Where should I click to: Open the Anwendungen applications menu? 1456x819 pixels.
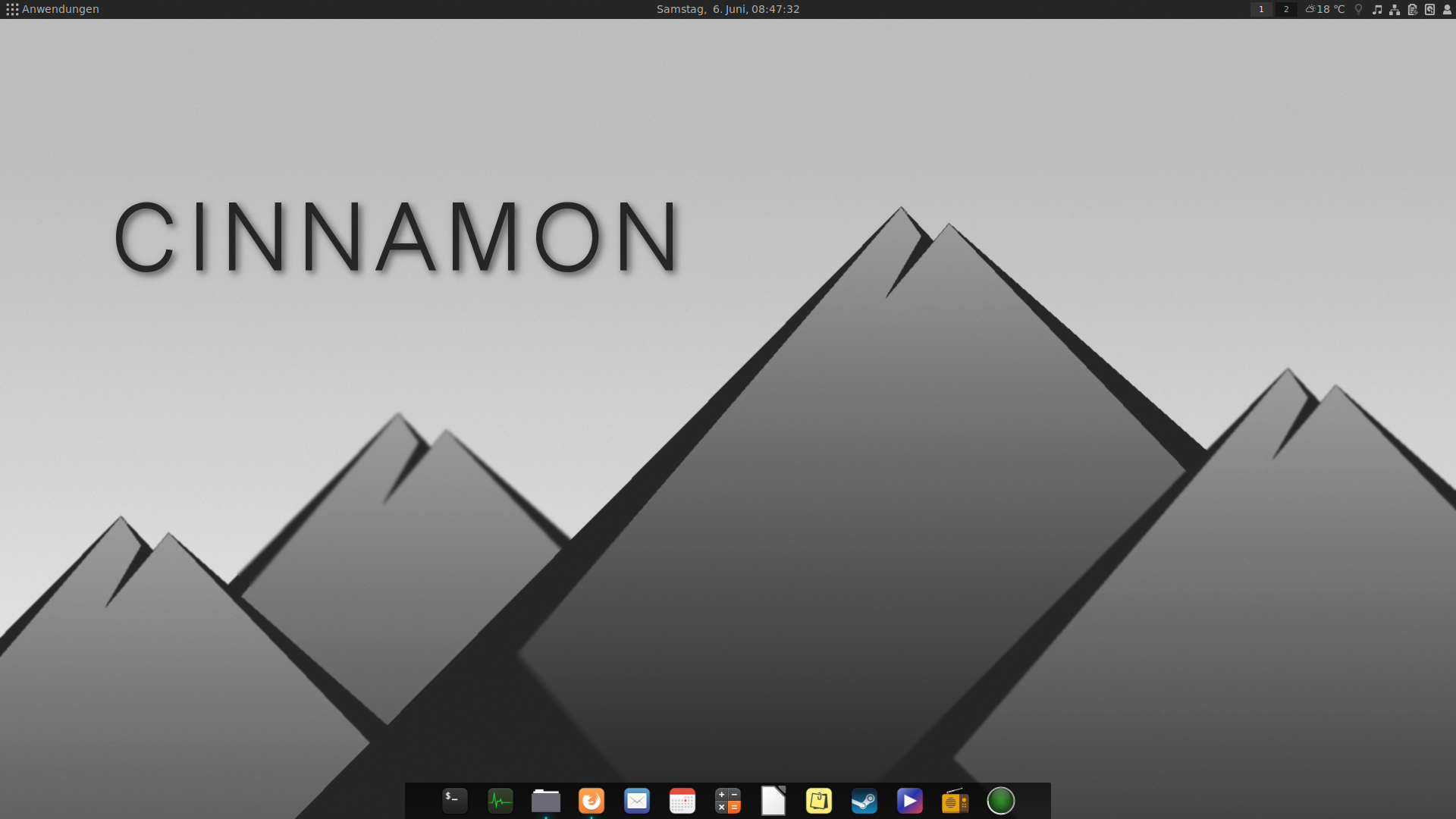click(52, 9)
